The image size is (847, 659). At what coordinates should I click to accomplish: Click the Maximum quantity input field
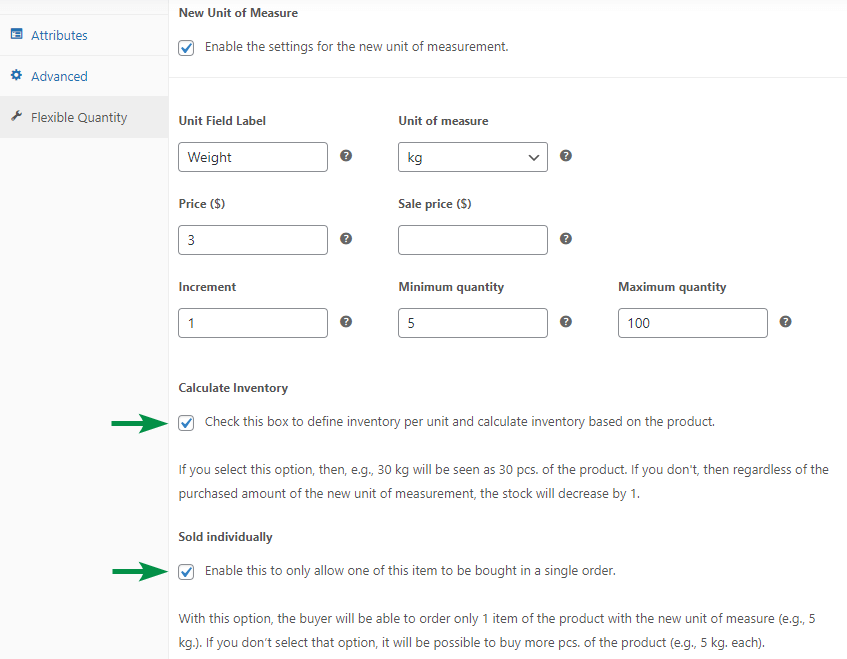tap(693, 323)
